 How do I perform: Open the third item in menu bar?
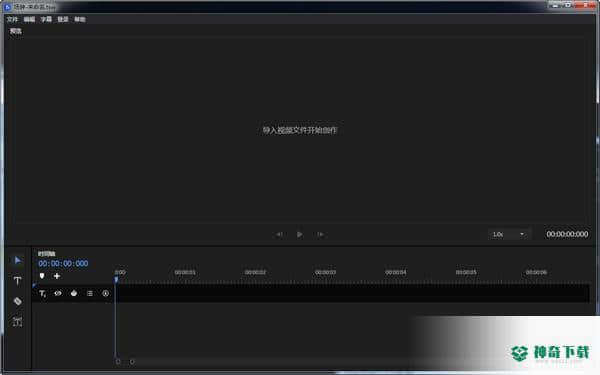tap(46, 19)
